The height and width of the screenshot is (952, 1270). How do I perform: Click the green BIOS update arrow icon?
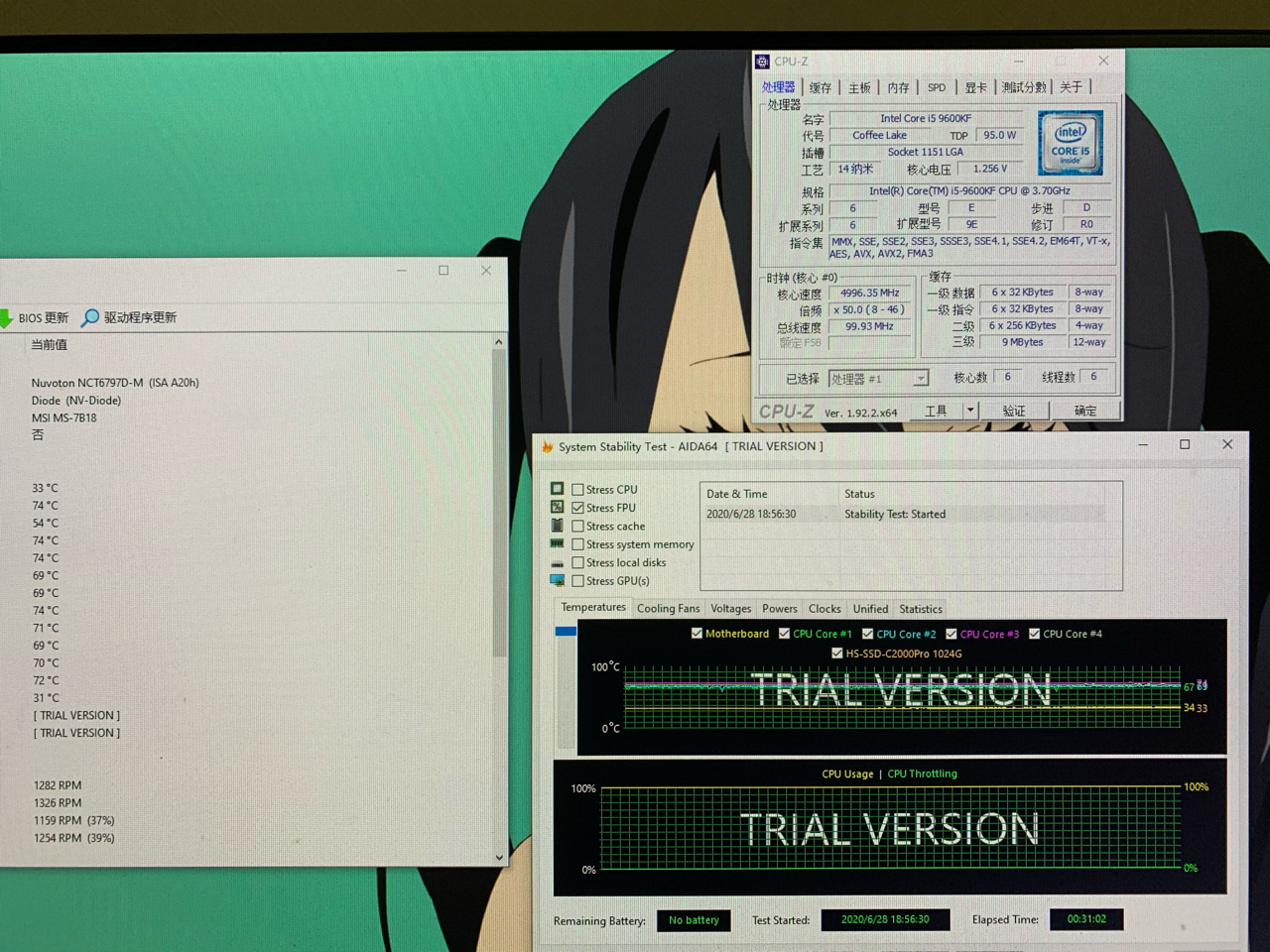(6, 317)
